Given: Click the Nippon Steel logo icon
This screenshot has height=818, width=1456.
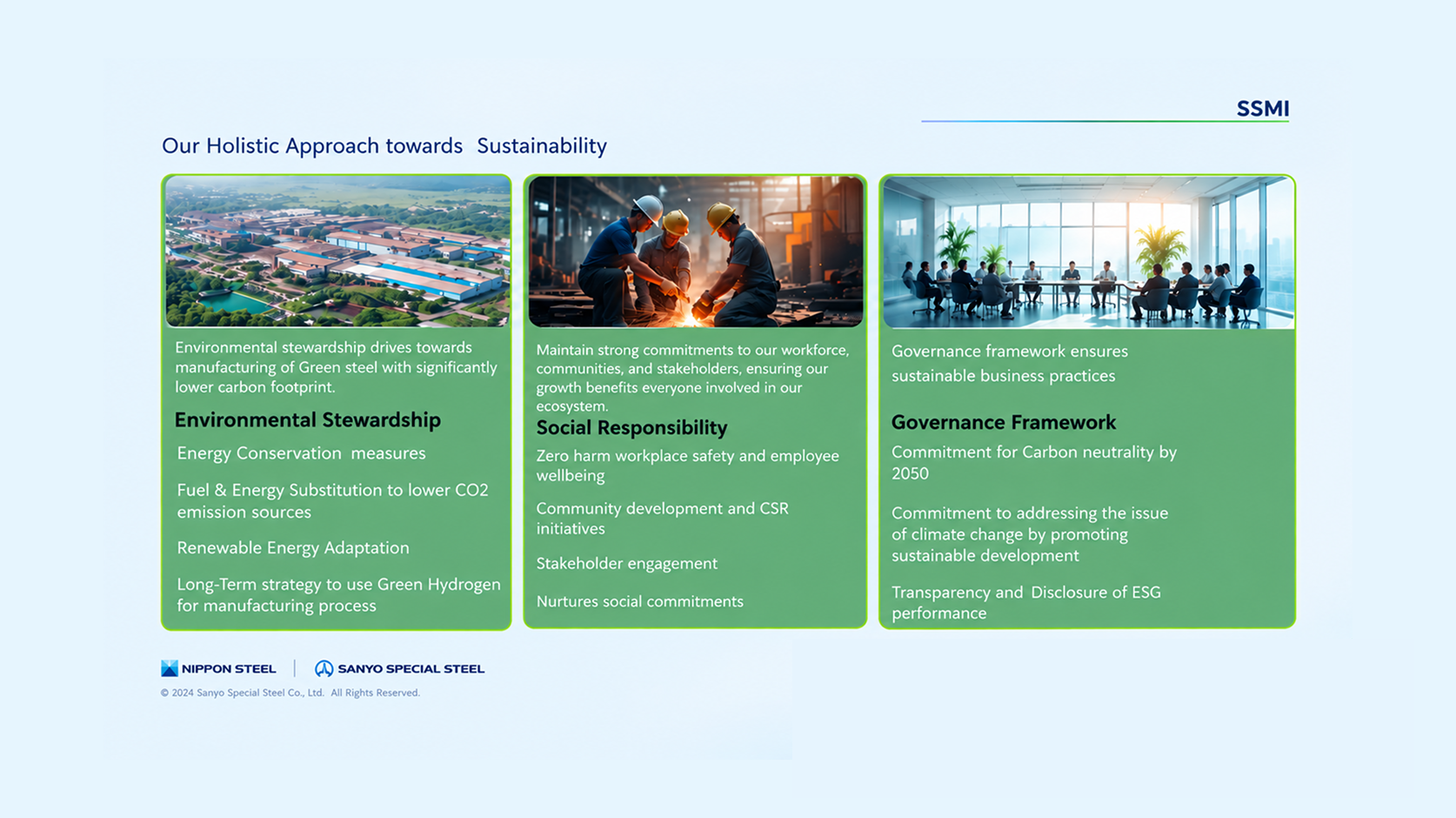Looking at the screenshot, I should (170, 668).
